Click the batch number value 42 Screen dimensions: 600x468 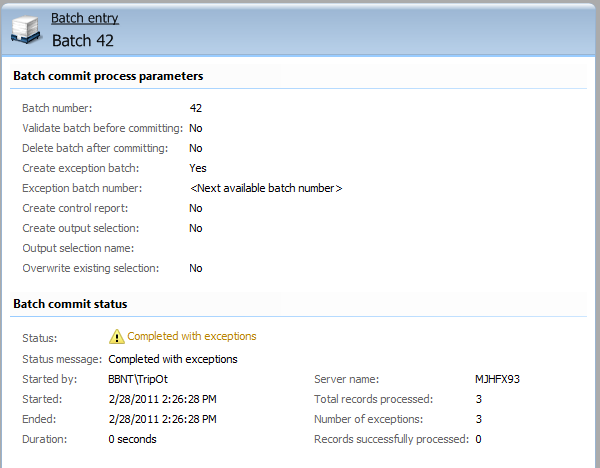(x=196, y=108)
